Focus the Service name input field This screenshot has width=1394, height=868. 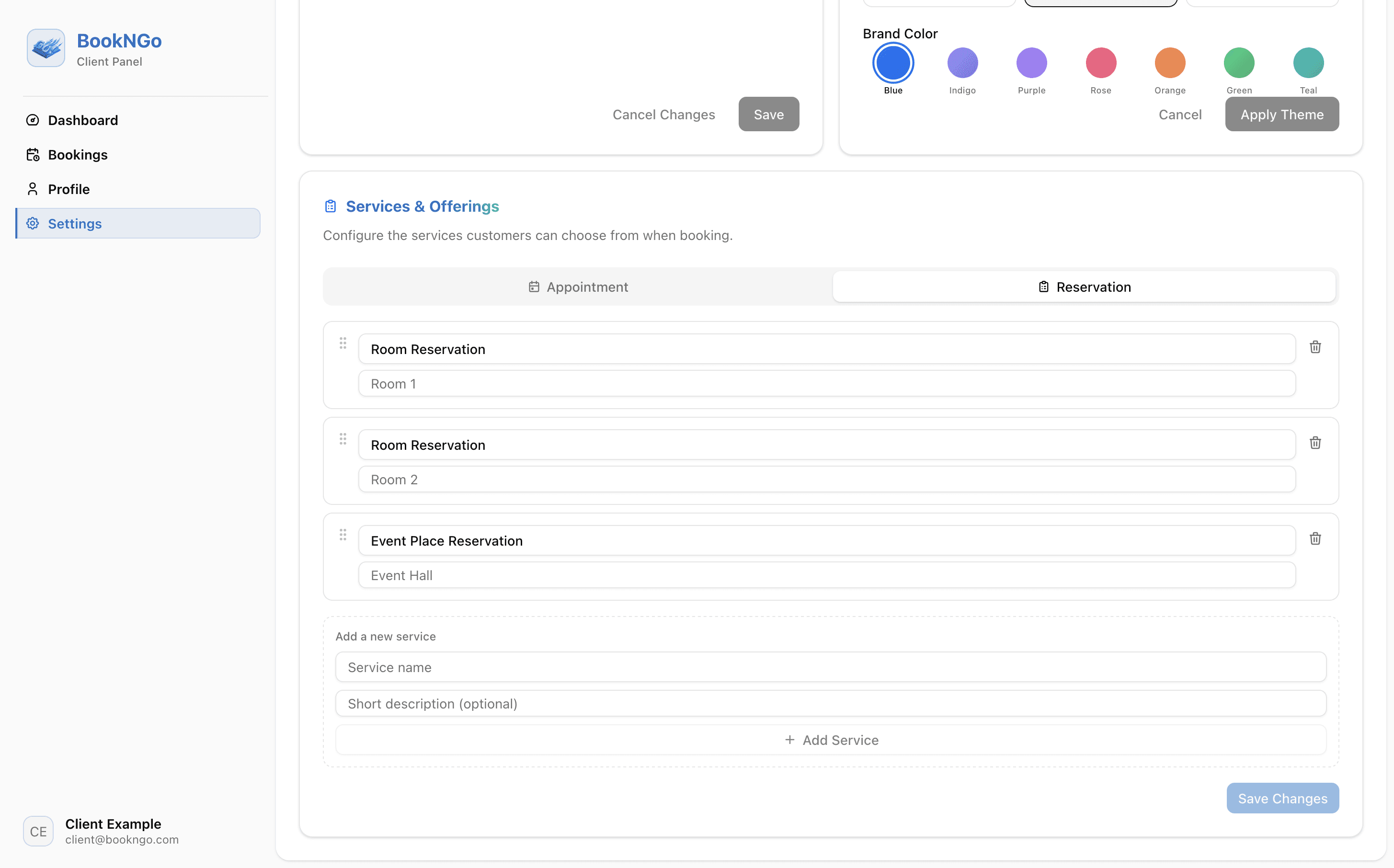click(x=831, y=667)
